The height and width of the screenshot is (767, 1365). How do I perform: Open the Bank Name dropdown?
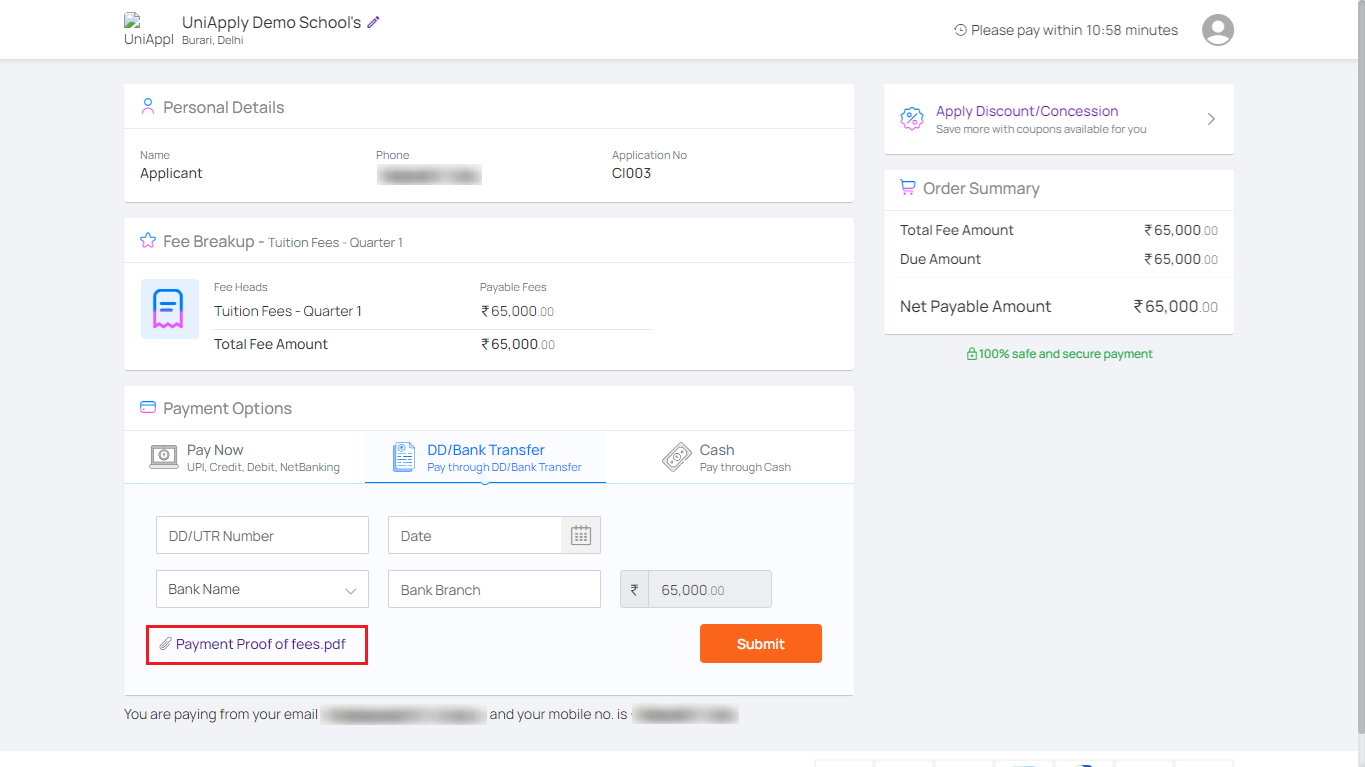(262, 589)
